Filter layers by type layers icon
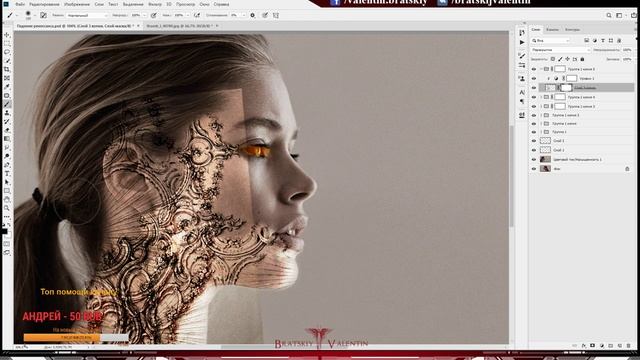The image size is (640, 360). [x=603, y=40]
